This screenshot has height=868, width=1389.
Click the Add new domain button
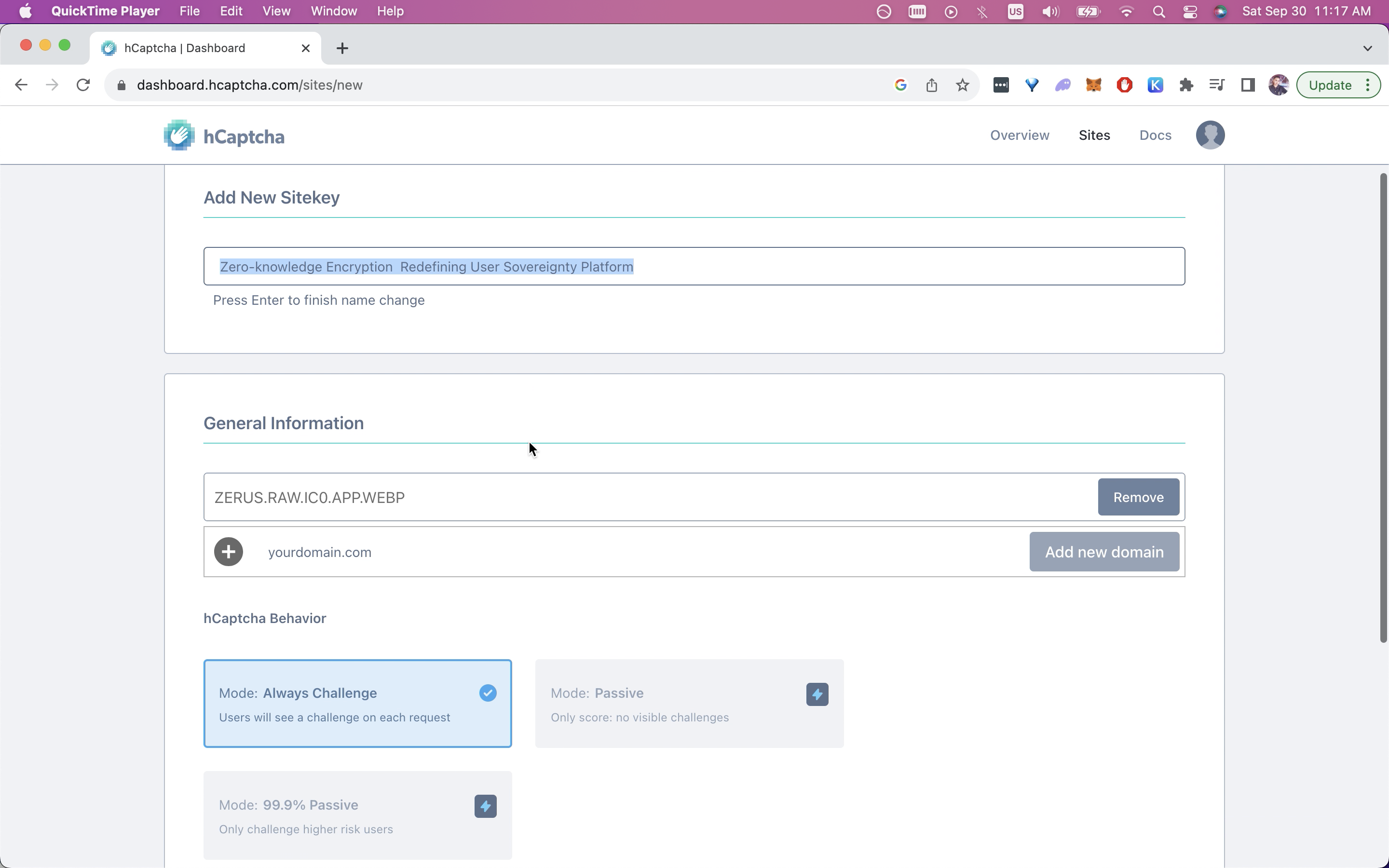pyautogui.click(x=1104, y=552)
